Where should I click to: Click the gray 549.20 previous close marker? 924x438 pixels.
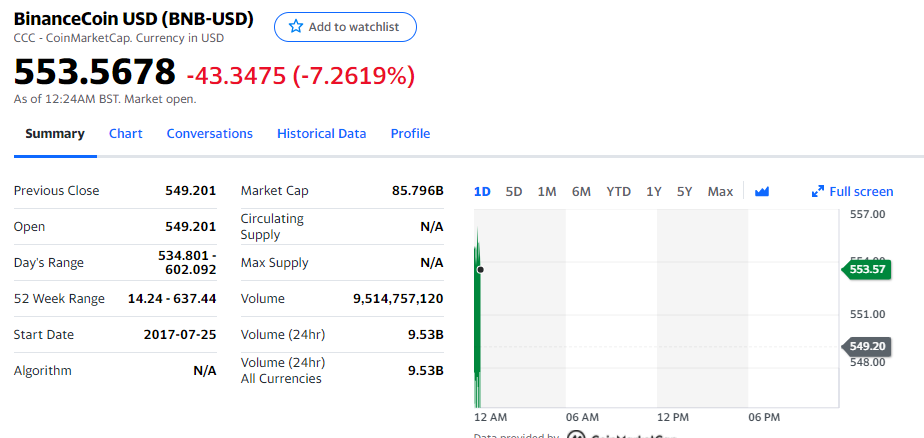click(866, 346)
